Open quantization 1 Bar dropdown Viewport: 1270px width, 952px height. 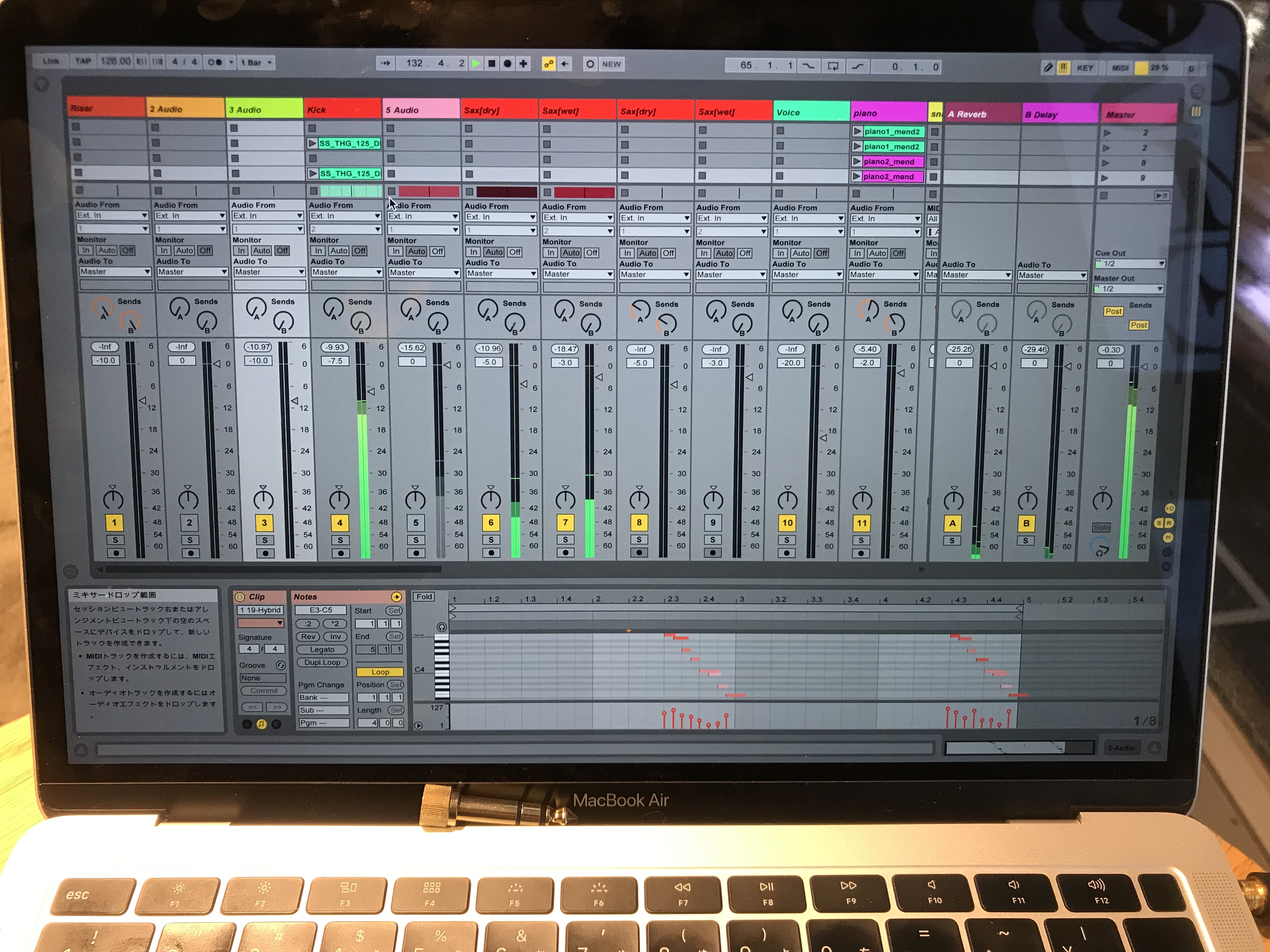click(257, 63)
